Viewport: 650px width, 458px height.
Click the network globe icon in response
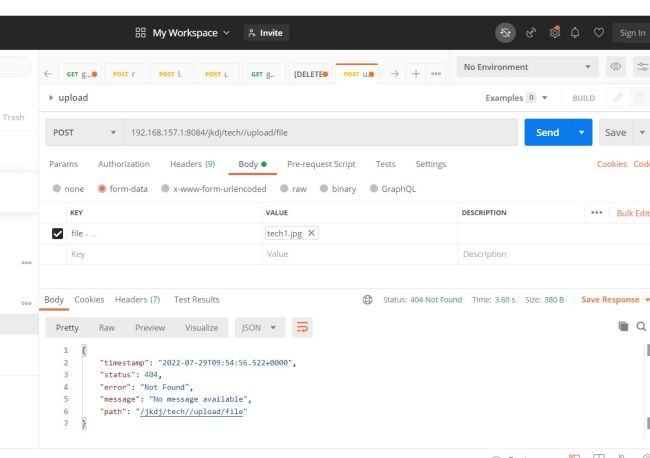click(367, 300)
